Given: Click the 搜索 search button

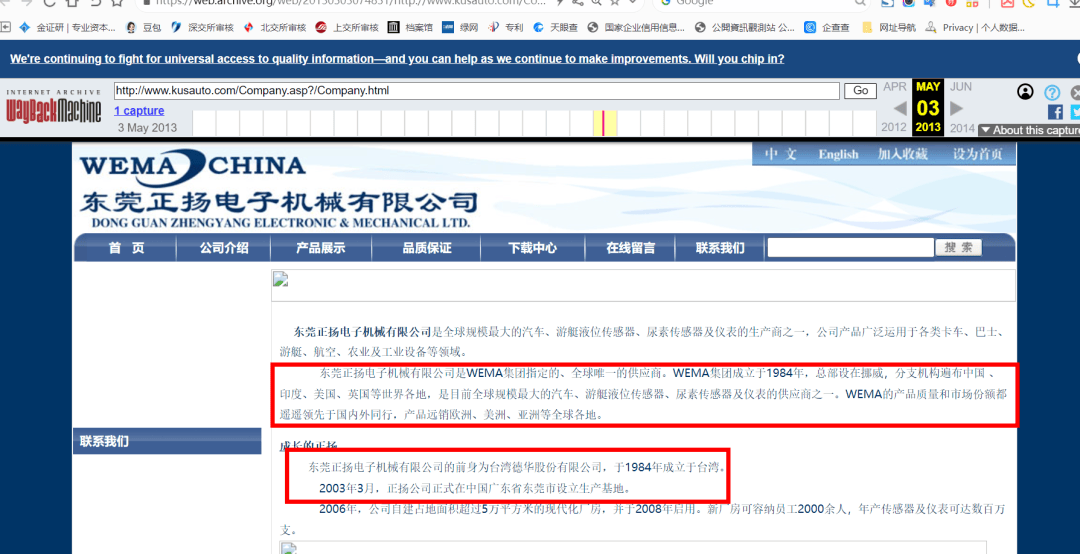Looking at the screenshot, I should click(x=958, y=247).
